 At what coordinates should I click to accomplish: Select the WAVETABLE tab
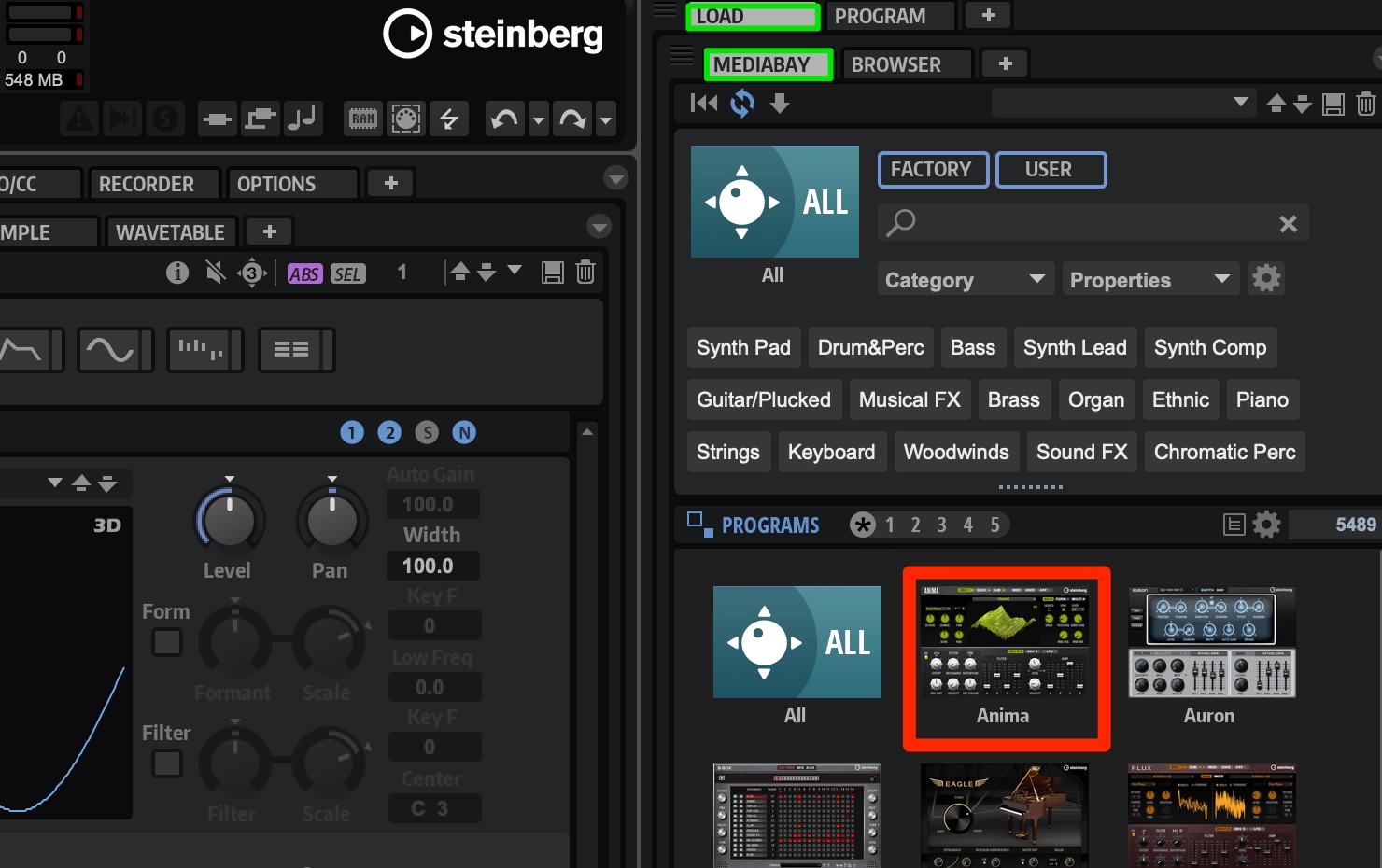(x=172, y=232)
